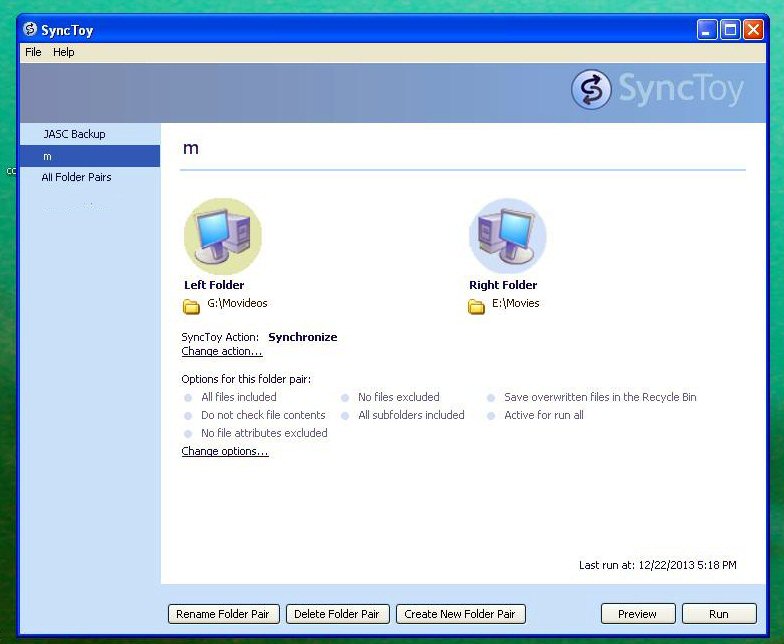Maximize the SyncToy window
The image size is (784, 644).
pyautogui.click(x=730, y=30)
